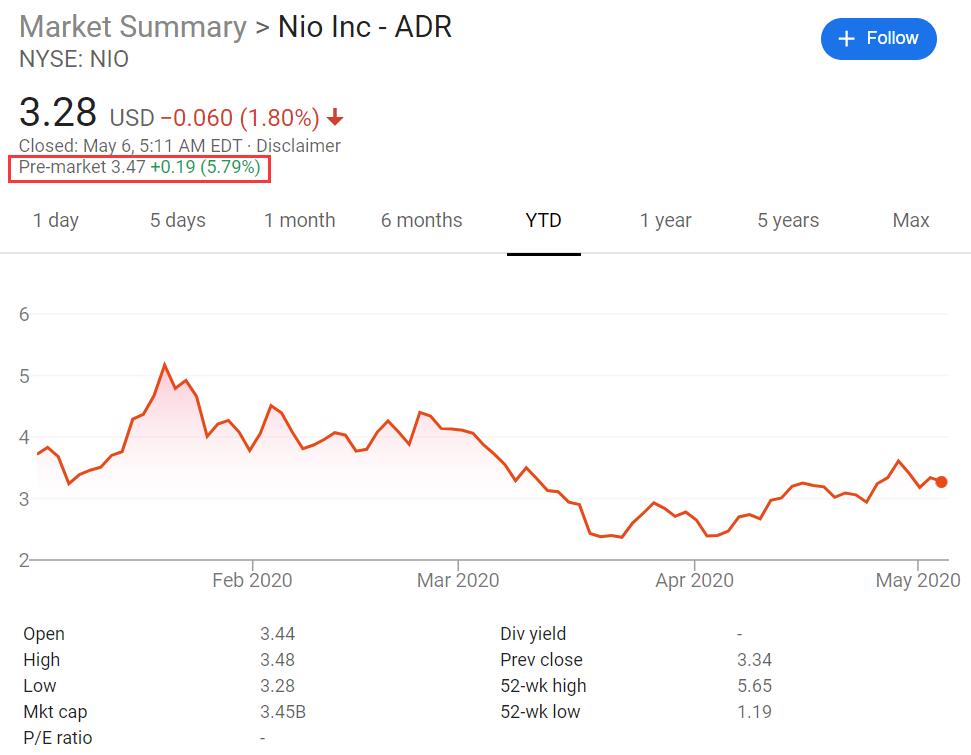The width and height of the screenshot is (971, 755).
Task: Click the red downward price arrow
Action: pyautogui.click(x=334, y=117)
